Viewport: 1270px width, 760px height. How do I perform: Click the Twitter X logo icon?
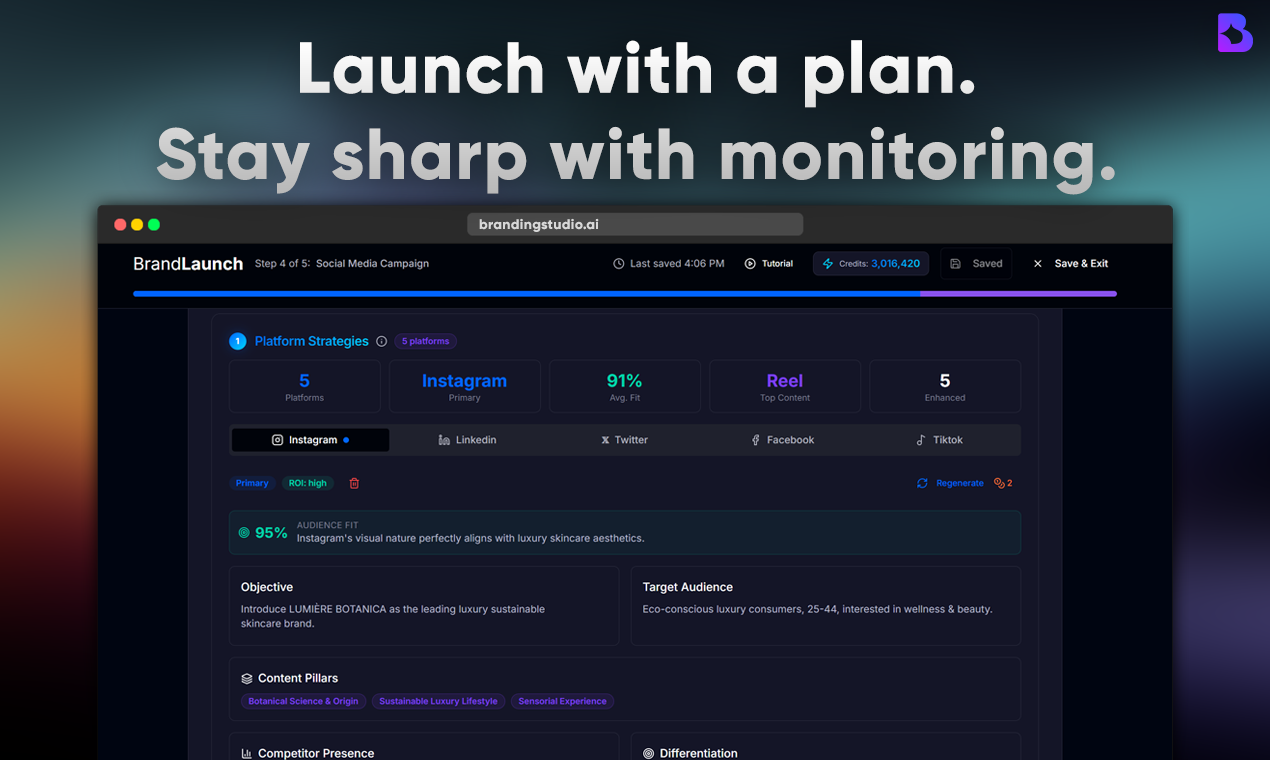[x=605, y=440]
